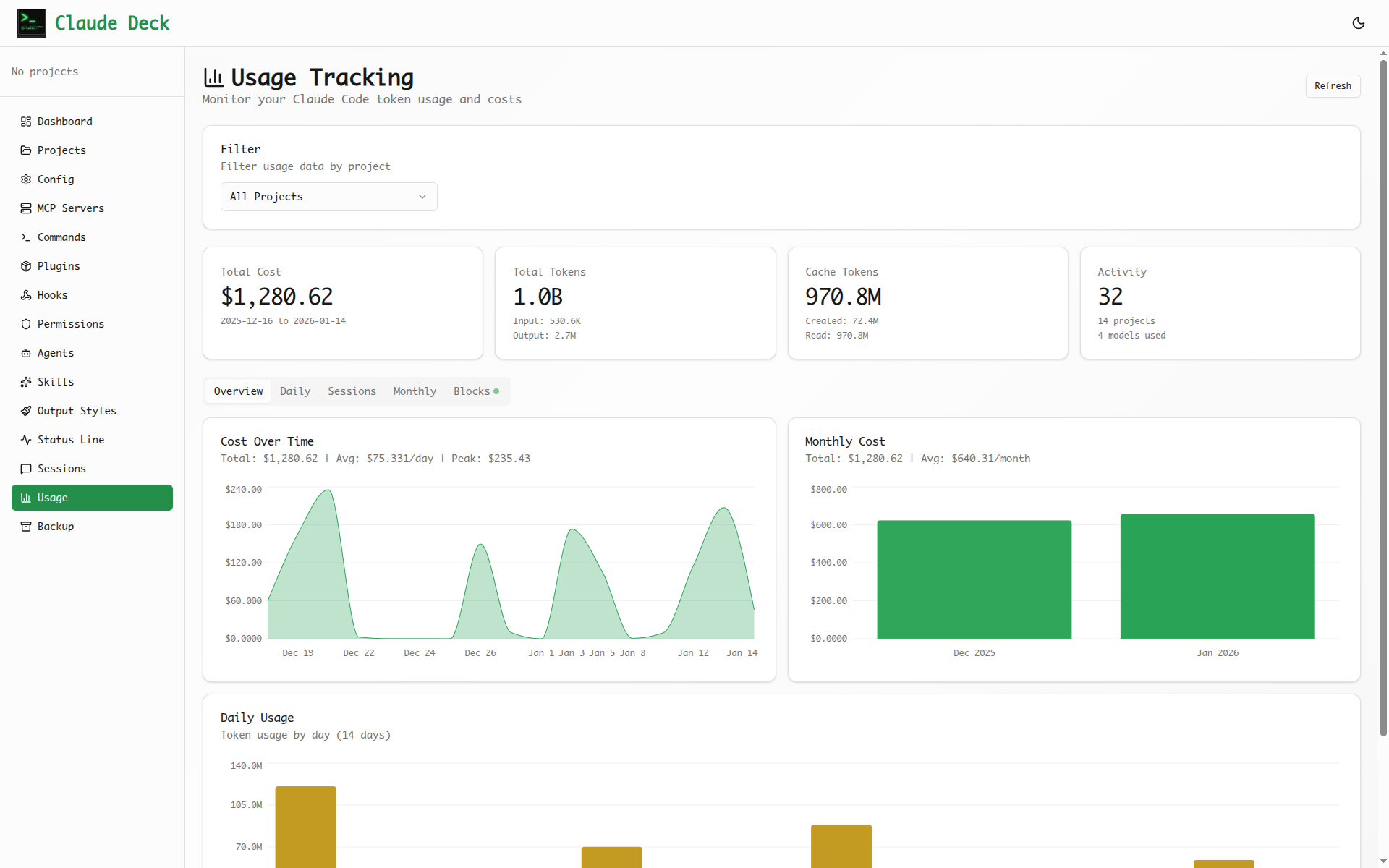The image size is (1389, 868).
Task: Toggle dark mode with the moon icon
Action: click(1359, 23)
